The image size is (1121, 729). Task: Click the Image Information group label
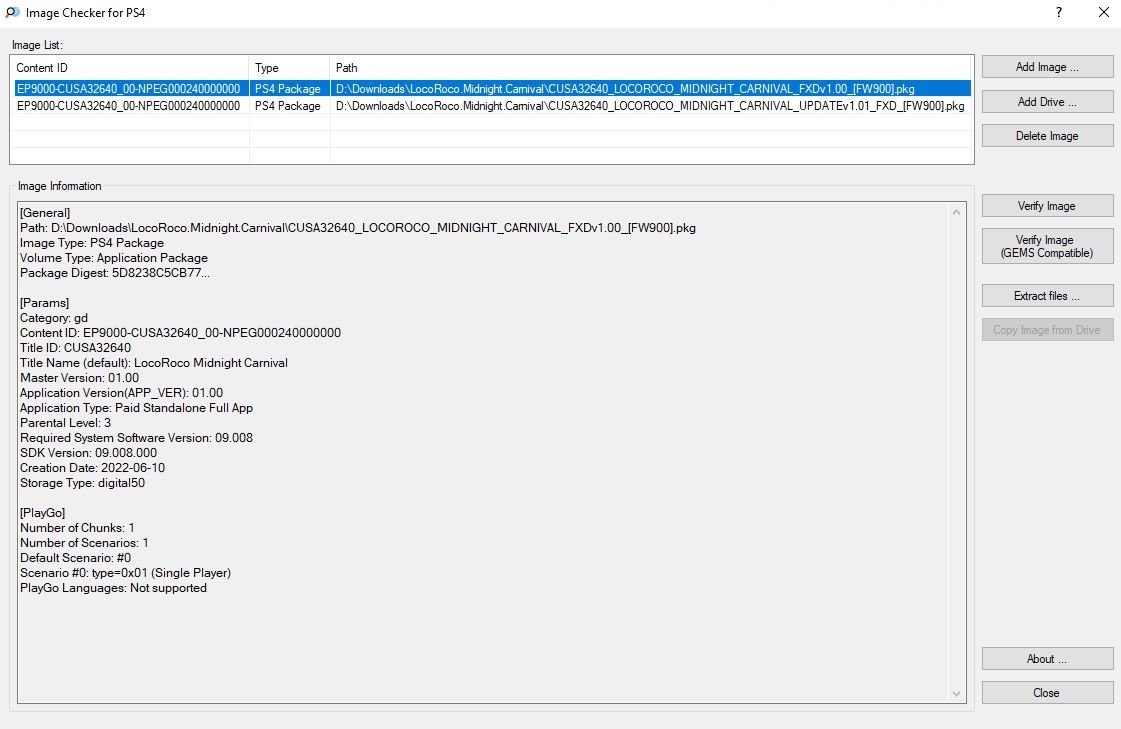(59, 186)
